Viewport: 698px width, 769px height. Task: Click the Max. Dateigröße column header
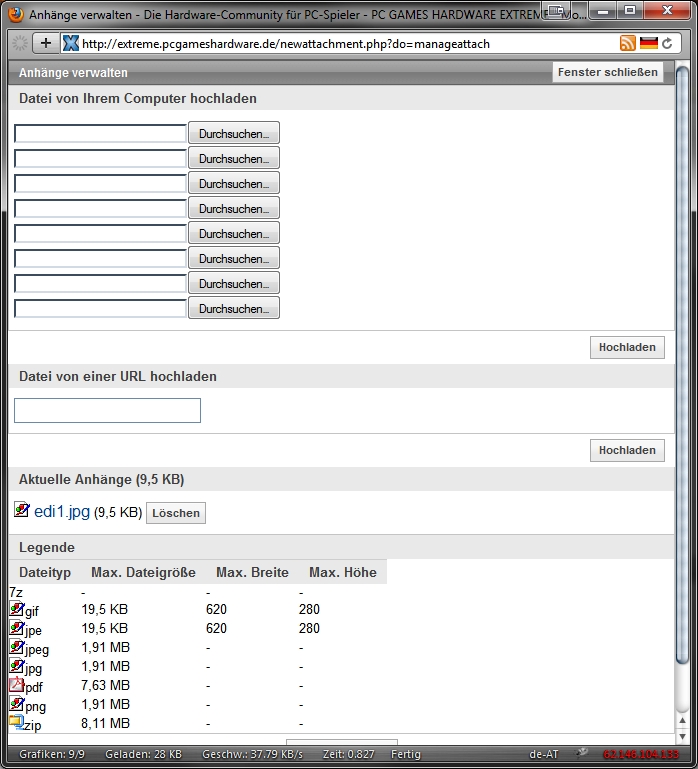(143, 572)
